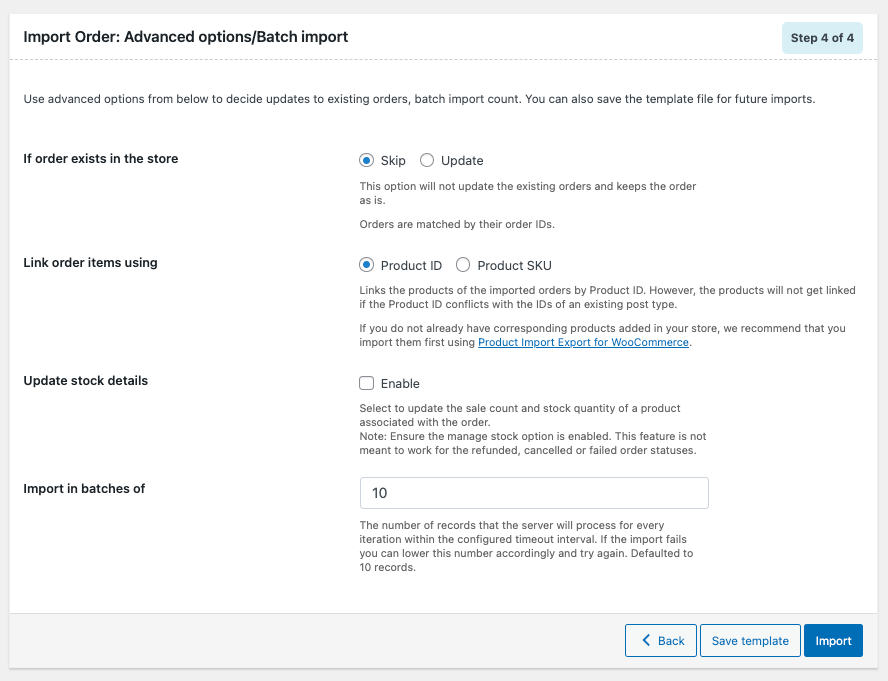Open Product Import Export for WooCommerce link
Screen dimensions: 888x681
pos(583,342)
